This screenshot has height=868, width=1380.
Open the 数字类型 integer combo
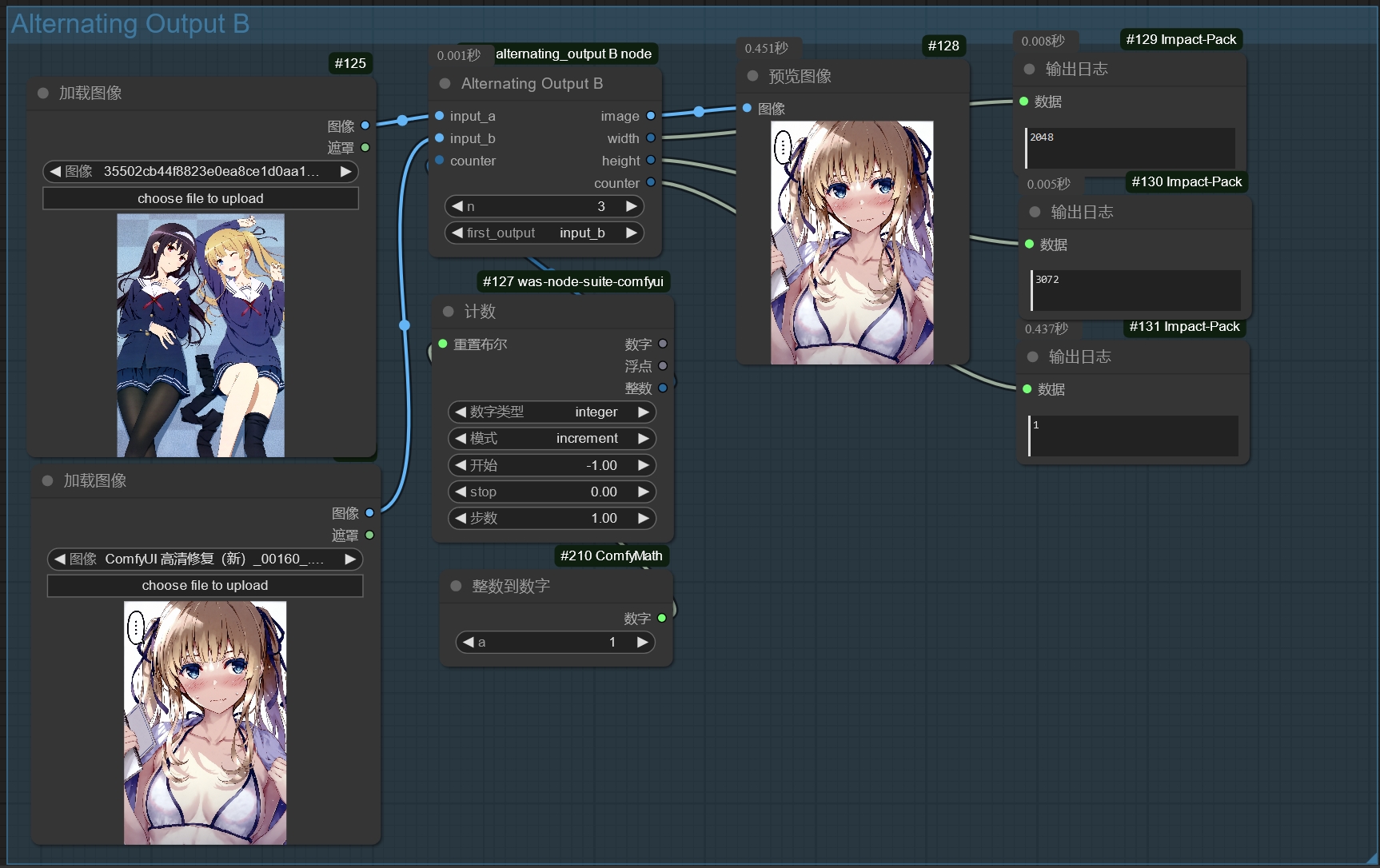click(x=552, y=412)
